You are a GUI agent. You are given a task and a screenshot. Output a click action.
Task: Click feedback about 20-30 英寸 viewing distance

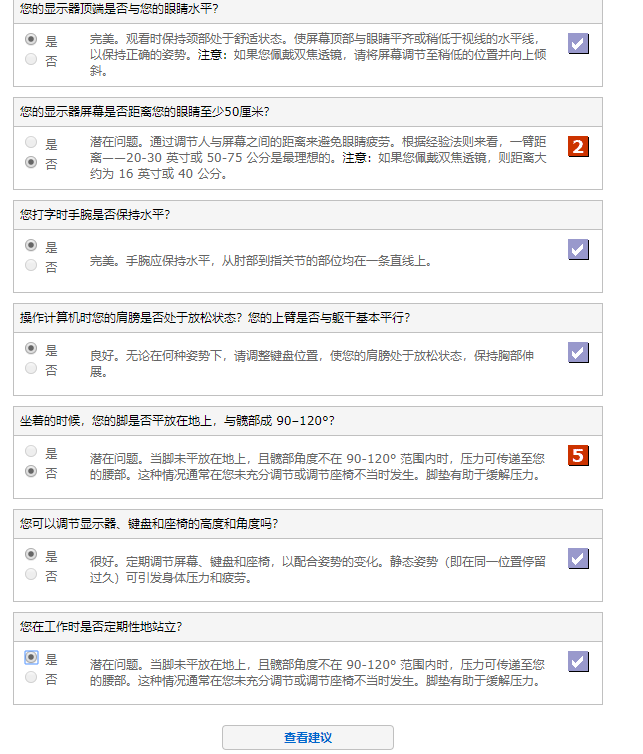pos(318,158)
